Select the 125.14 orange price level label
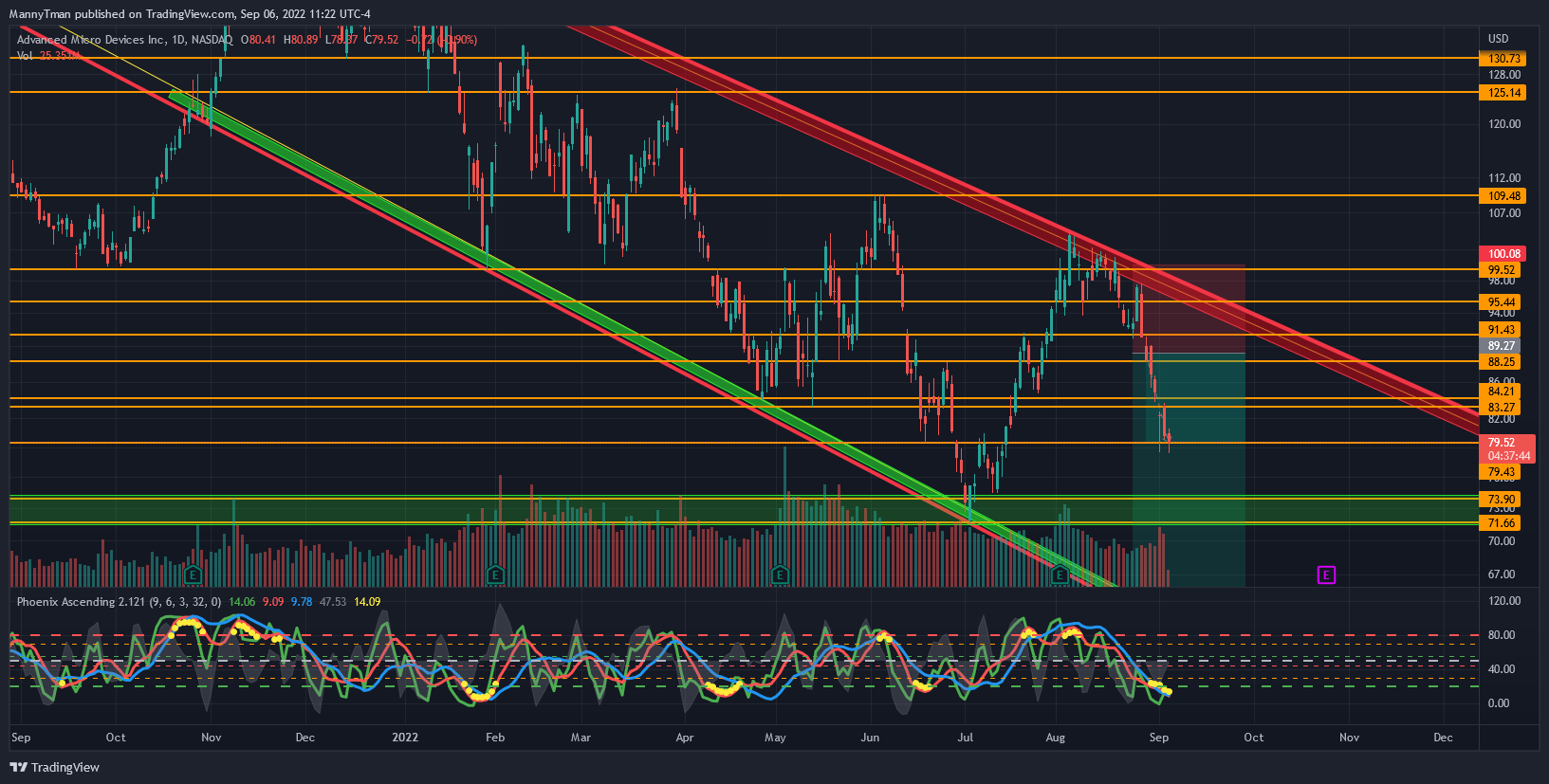 [x=1503, y=93]
